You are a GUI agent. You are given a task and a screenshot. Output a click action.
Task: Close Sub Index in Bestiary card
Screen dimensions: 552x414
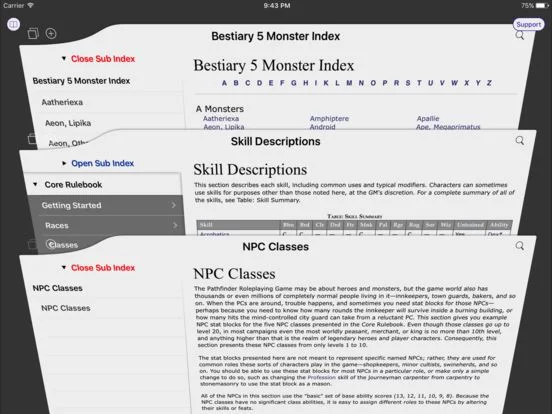[x=103, y=59]
